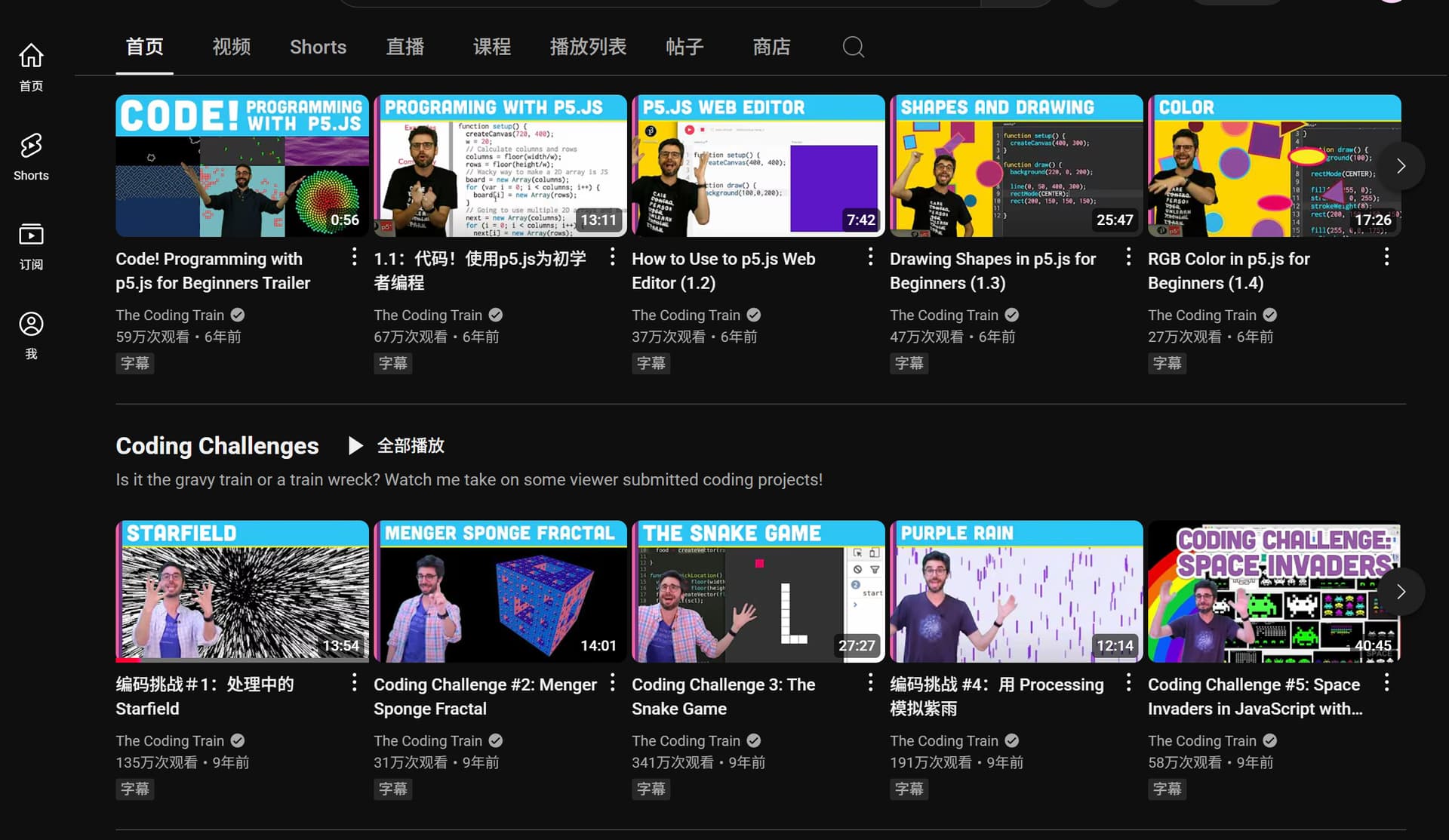The height and width of the screenshot is (840, 1449).
Task: Click the verified badge under The Snake Game
Action: point(753,740)
